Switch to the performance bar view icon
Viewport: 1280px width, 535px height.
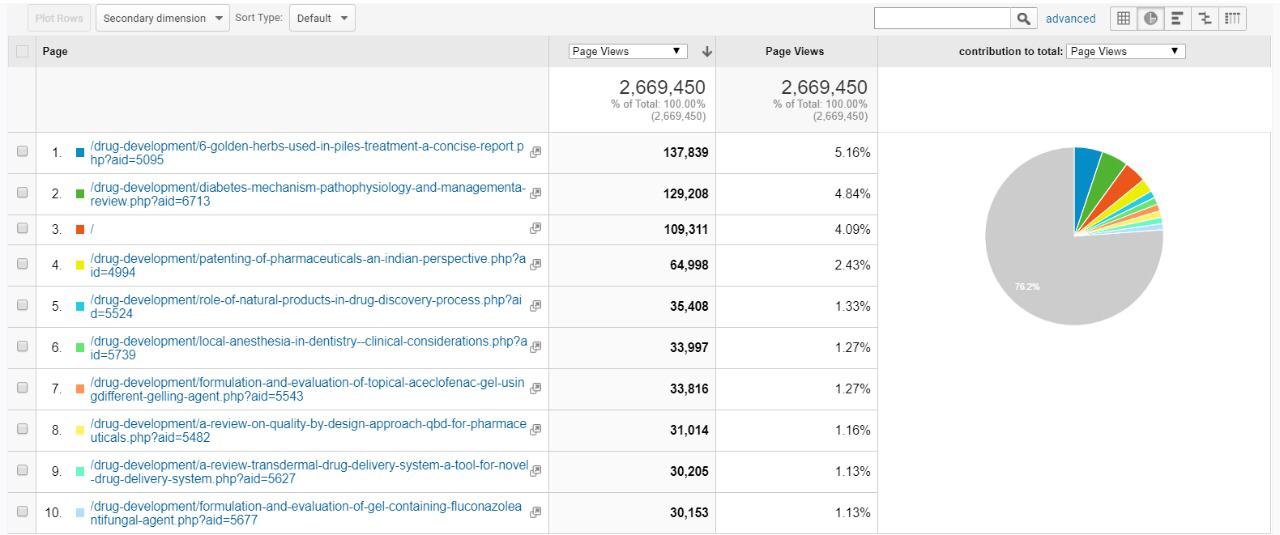pos(1177,18)
